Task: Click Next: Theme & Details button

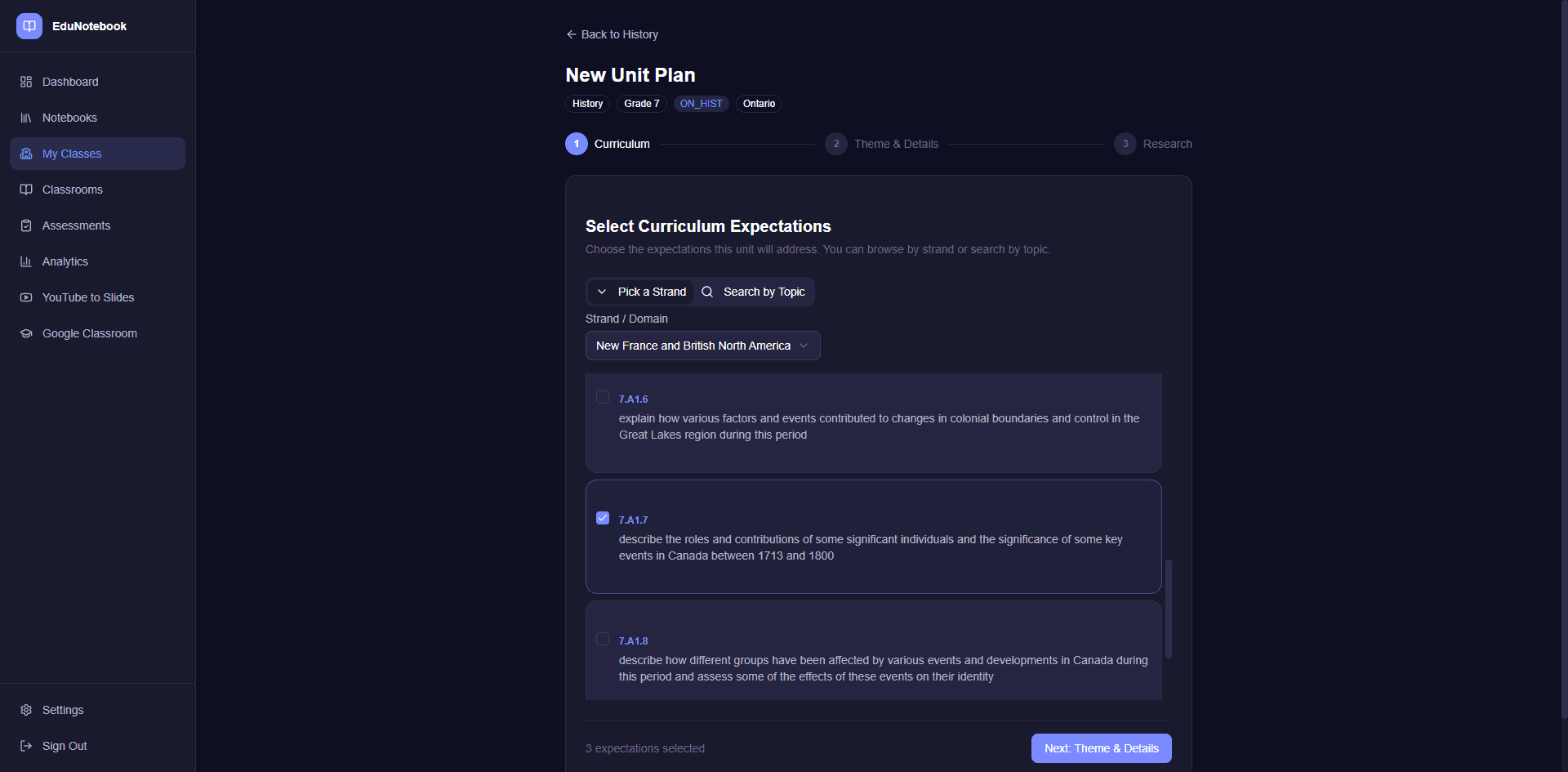Action: [1101, 748]
